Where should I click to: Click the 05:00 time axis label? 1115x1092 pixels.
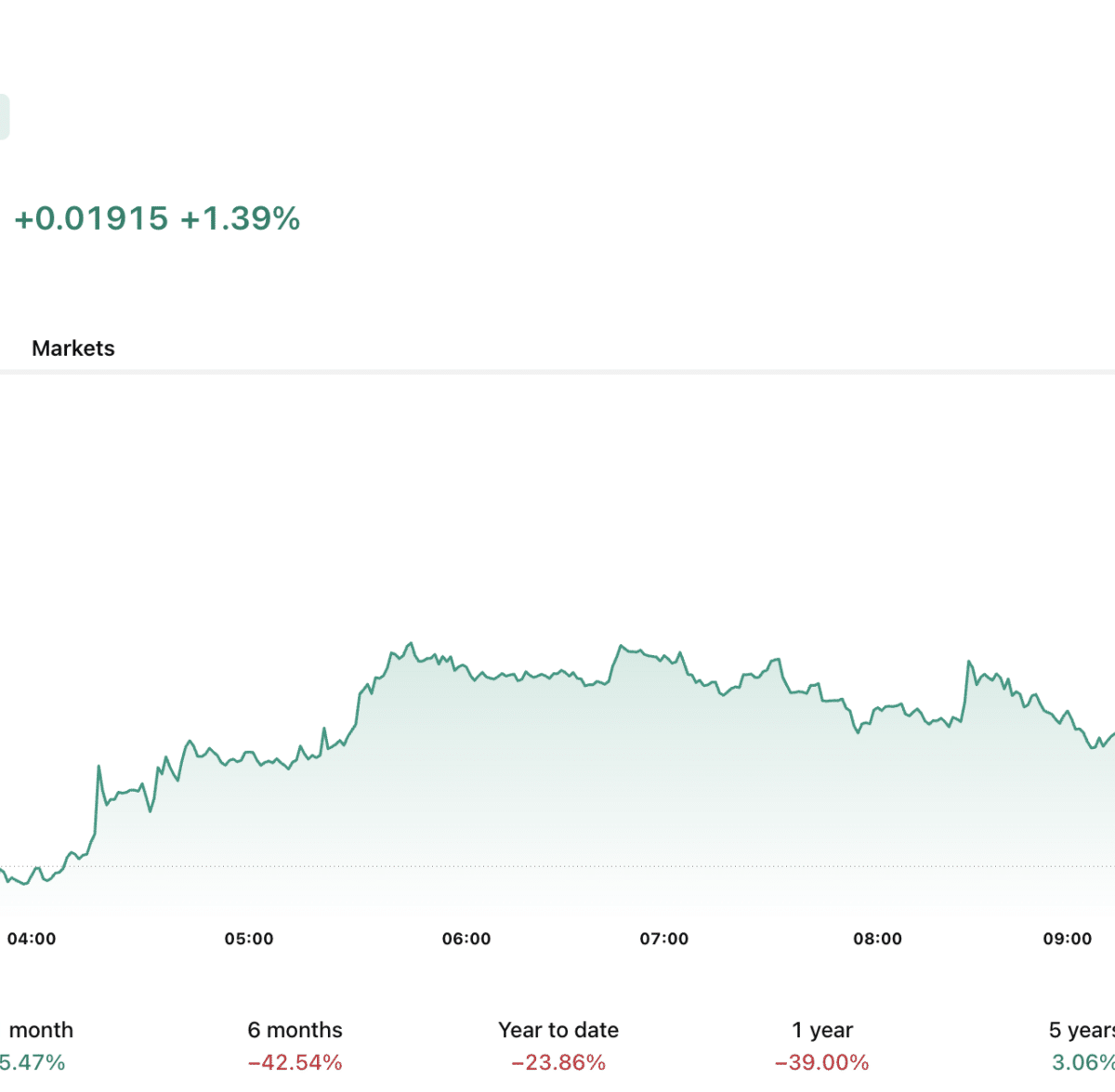(249, 939)
